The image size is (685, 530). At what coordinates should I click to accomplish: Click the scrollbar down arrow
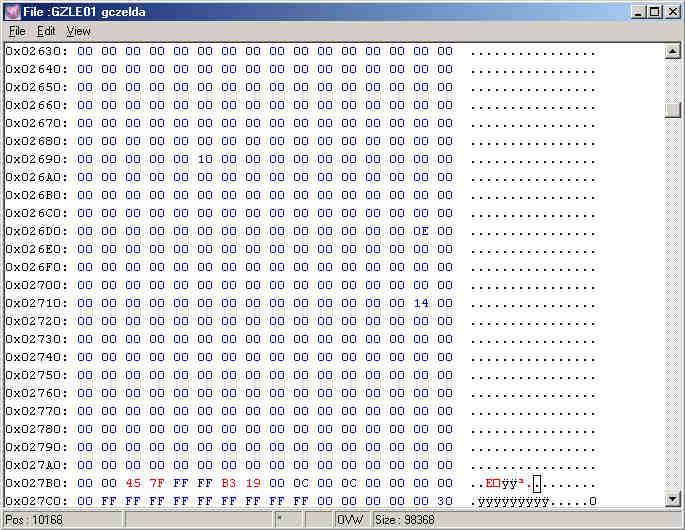coord(674,500)
